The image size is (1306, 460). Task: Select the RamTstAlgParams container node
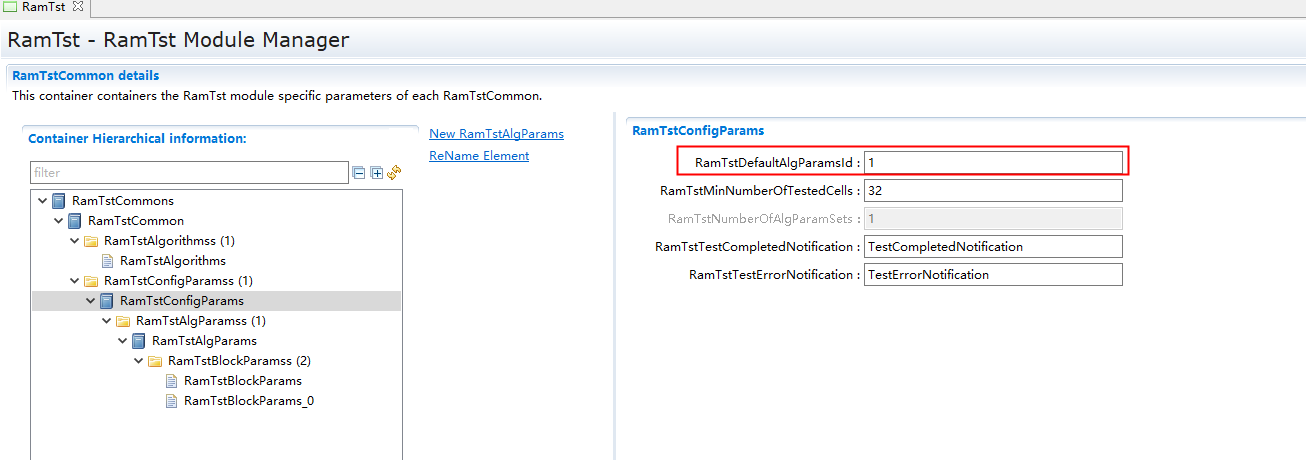204,341
